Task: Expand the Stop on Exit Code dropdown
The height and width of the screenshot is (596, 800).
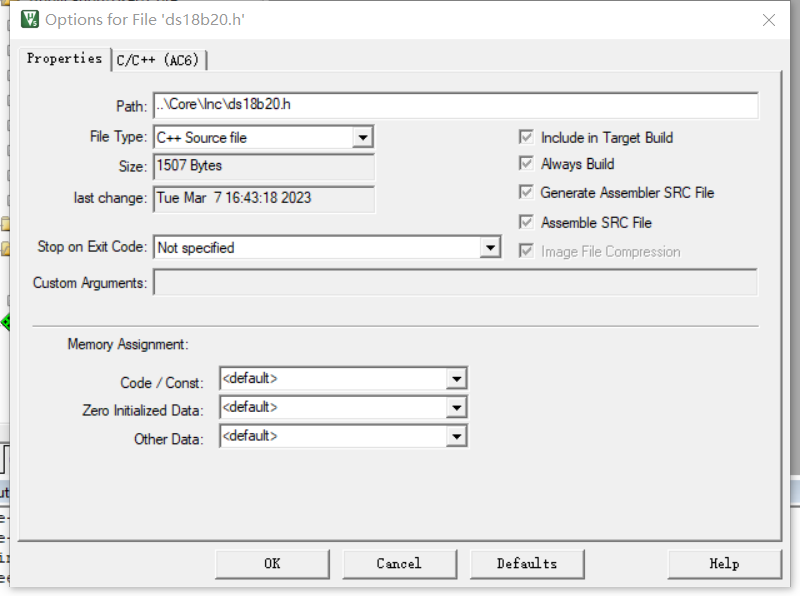Action: pos(490,247)
